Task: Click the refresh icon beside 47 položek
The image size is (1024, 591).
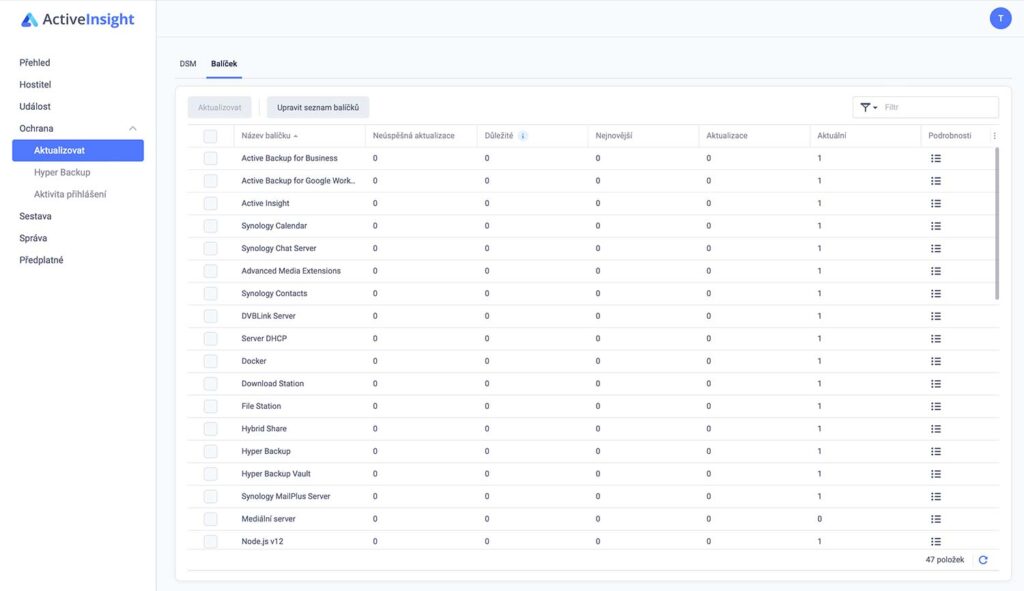Action: [983, 560]
